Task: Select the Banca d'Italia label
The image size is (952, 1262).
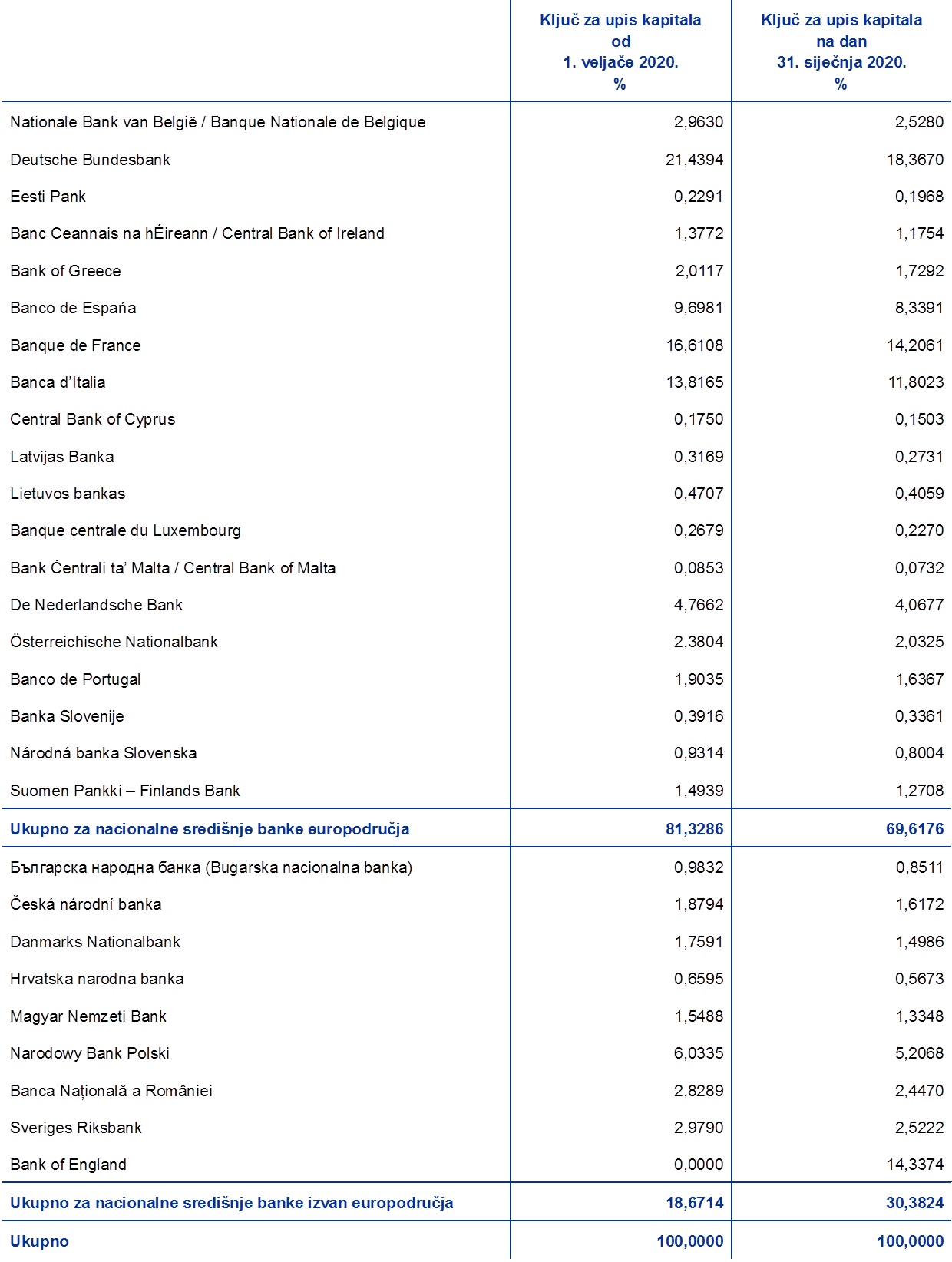Action: pyautogui.click(x=58, y=382)
